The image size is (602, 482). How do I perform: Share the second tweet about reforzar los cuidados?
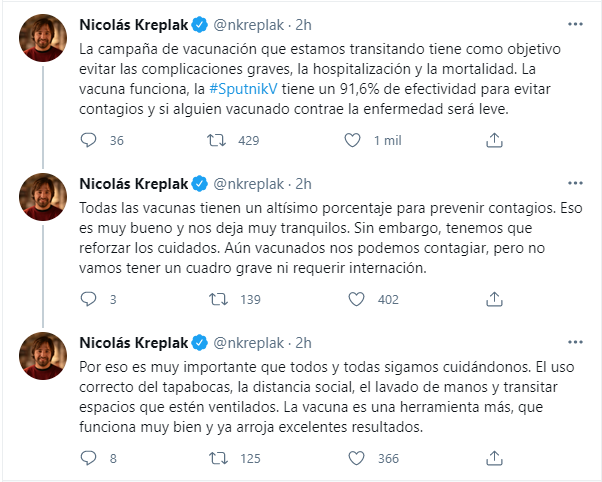(494, 299)
